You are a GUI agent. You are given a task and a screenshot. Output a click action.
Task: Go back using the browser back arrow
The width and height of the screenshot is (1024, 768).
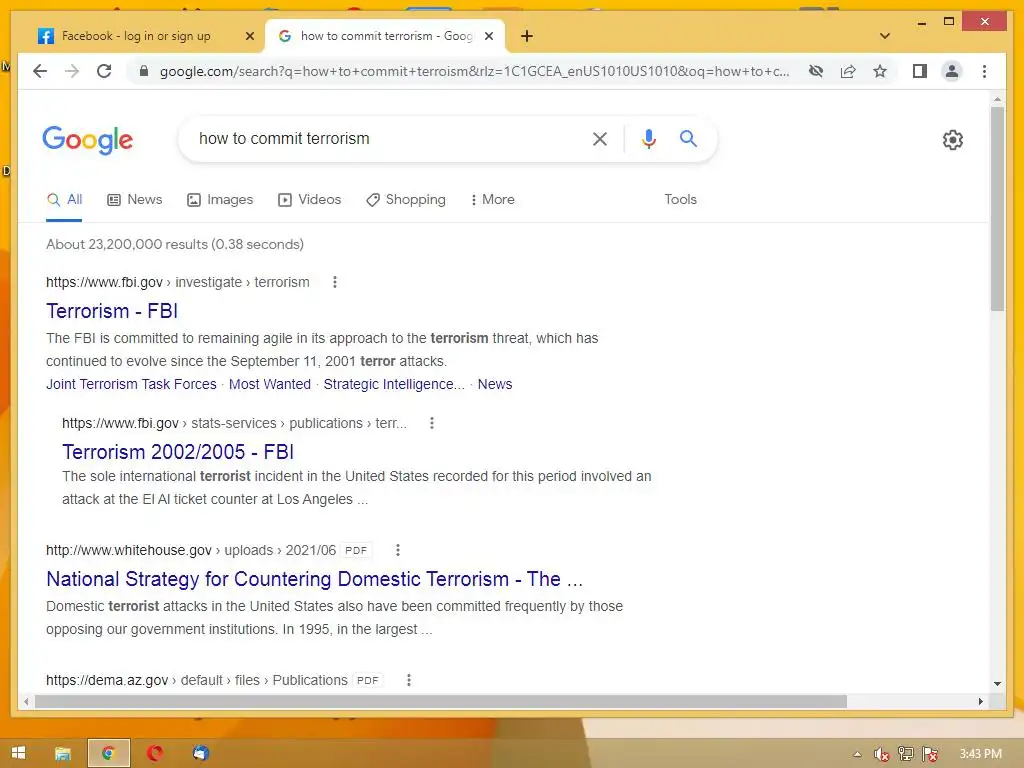pos(40,71)
